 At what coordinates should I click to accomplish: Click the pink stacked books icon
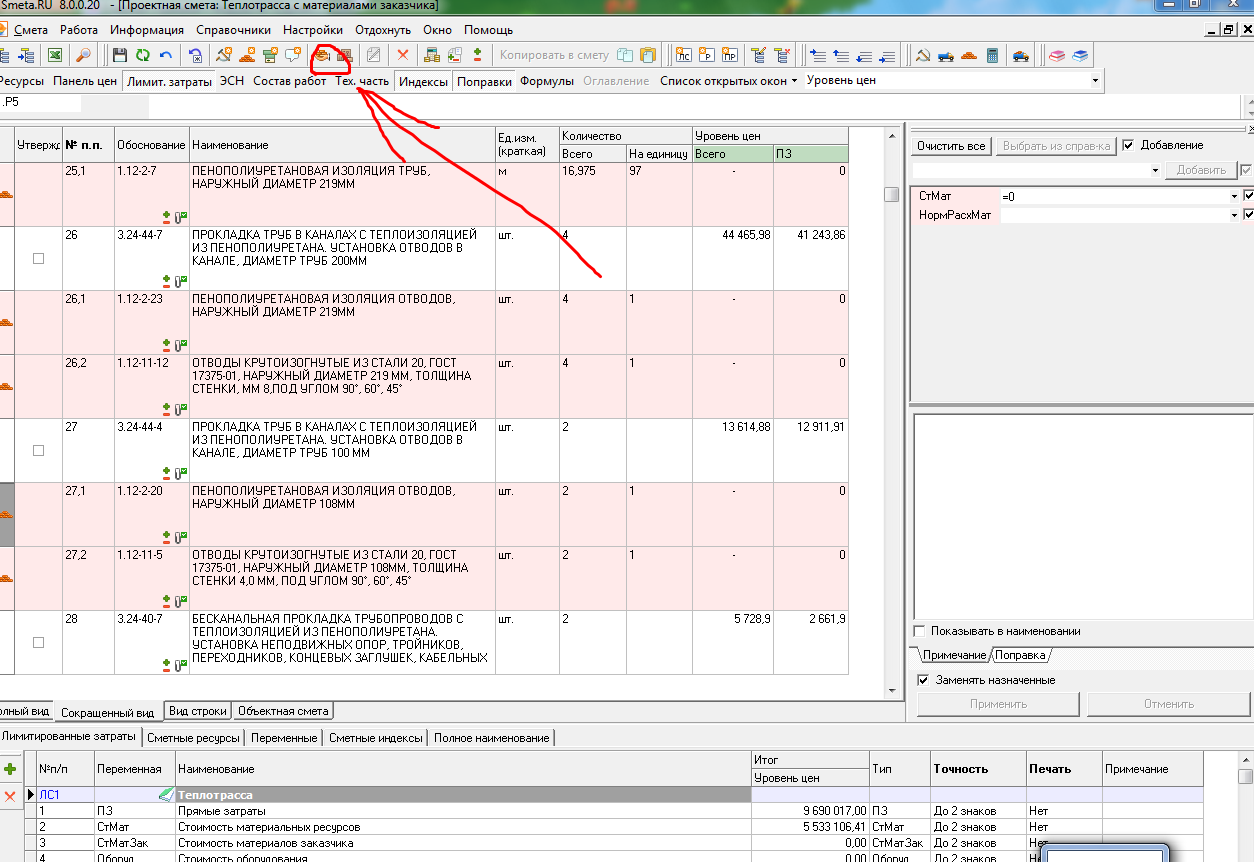(x=1057, y=55)
